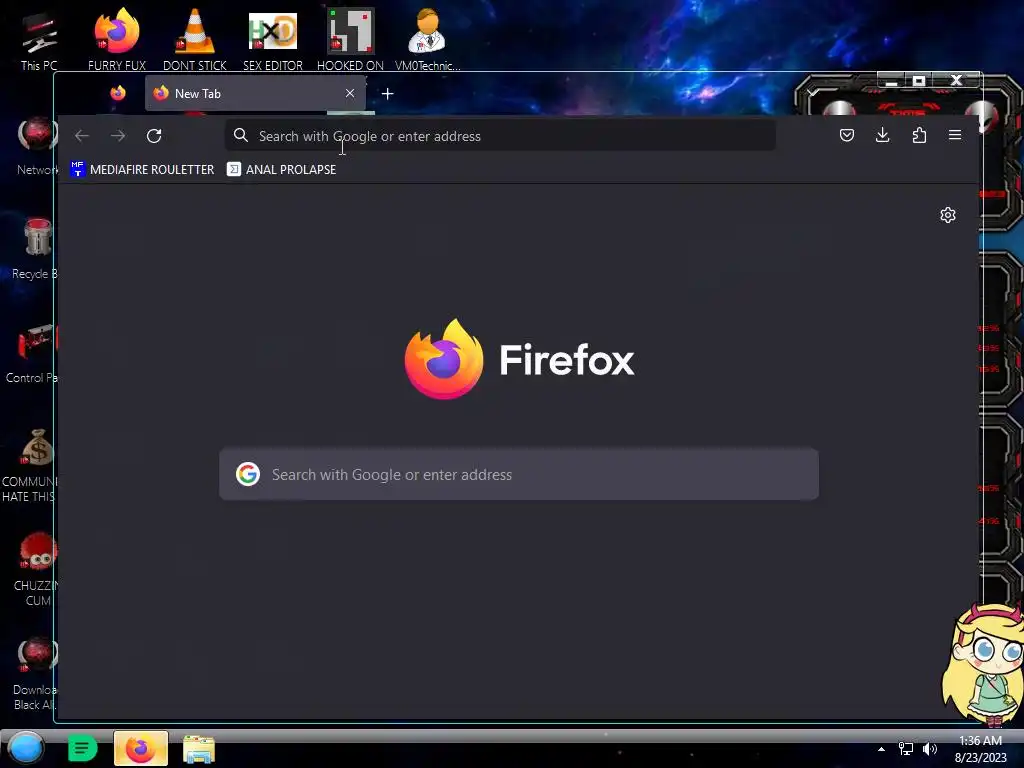This screenshot has height=768, width=1024.
Task: Open the volume speaker tray icon
Action: pos(930,749)
